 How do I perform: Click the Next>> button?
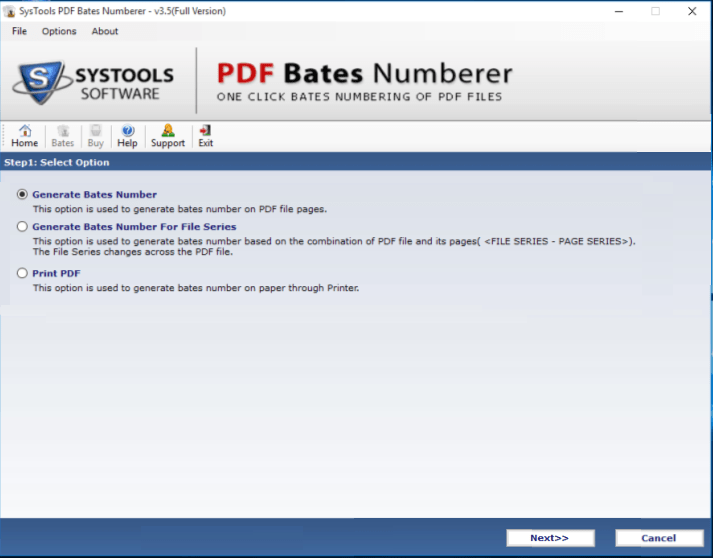pyautogui.click(x=550, y=538)
